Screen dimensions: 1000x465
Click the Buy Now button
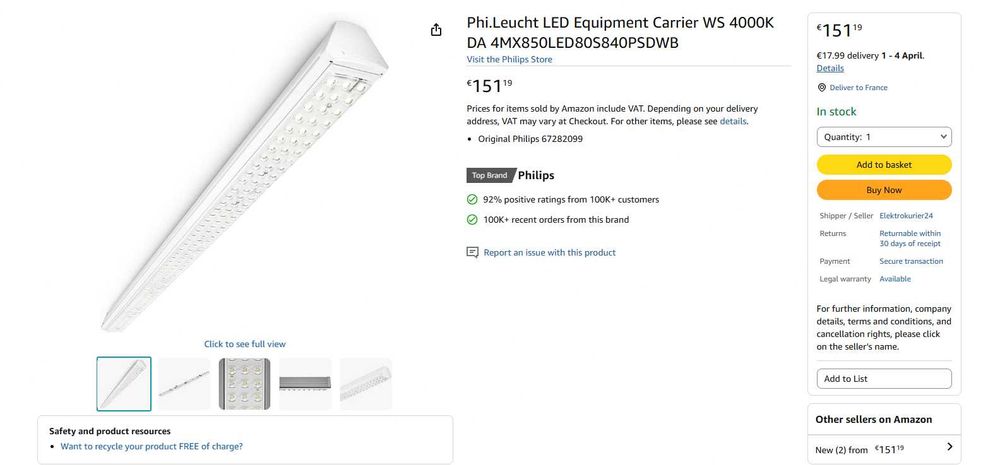tap(884, 190)
